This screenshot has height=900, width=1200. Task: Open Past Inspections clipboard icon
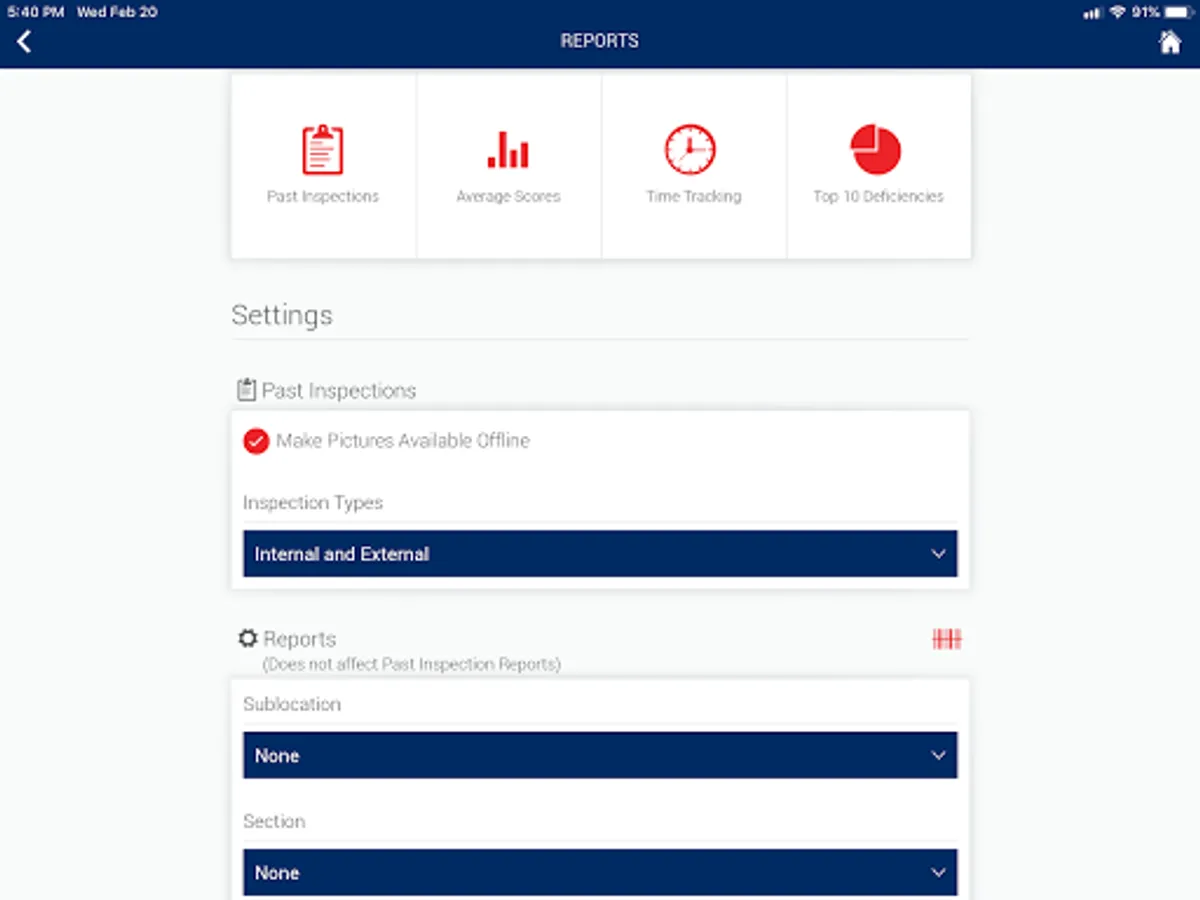[322, 150]
